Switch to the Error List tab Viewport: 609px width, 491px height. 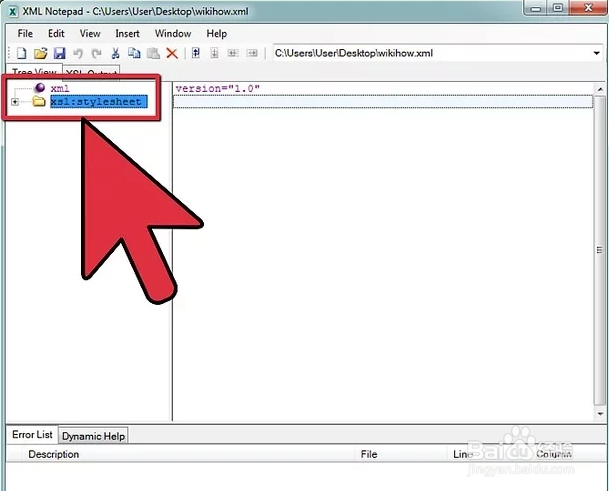tap(32, 435)
